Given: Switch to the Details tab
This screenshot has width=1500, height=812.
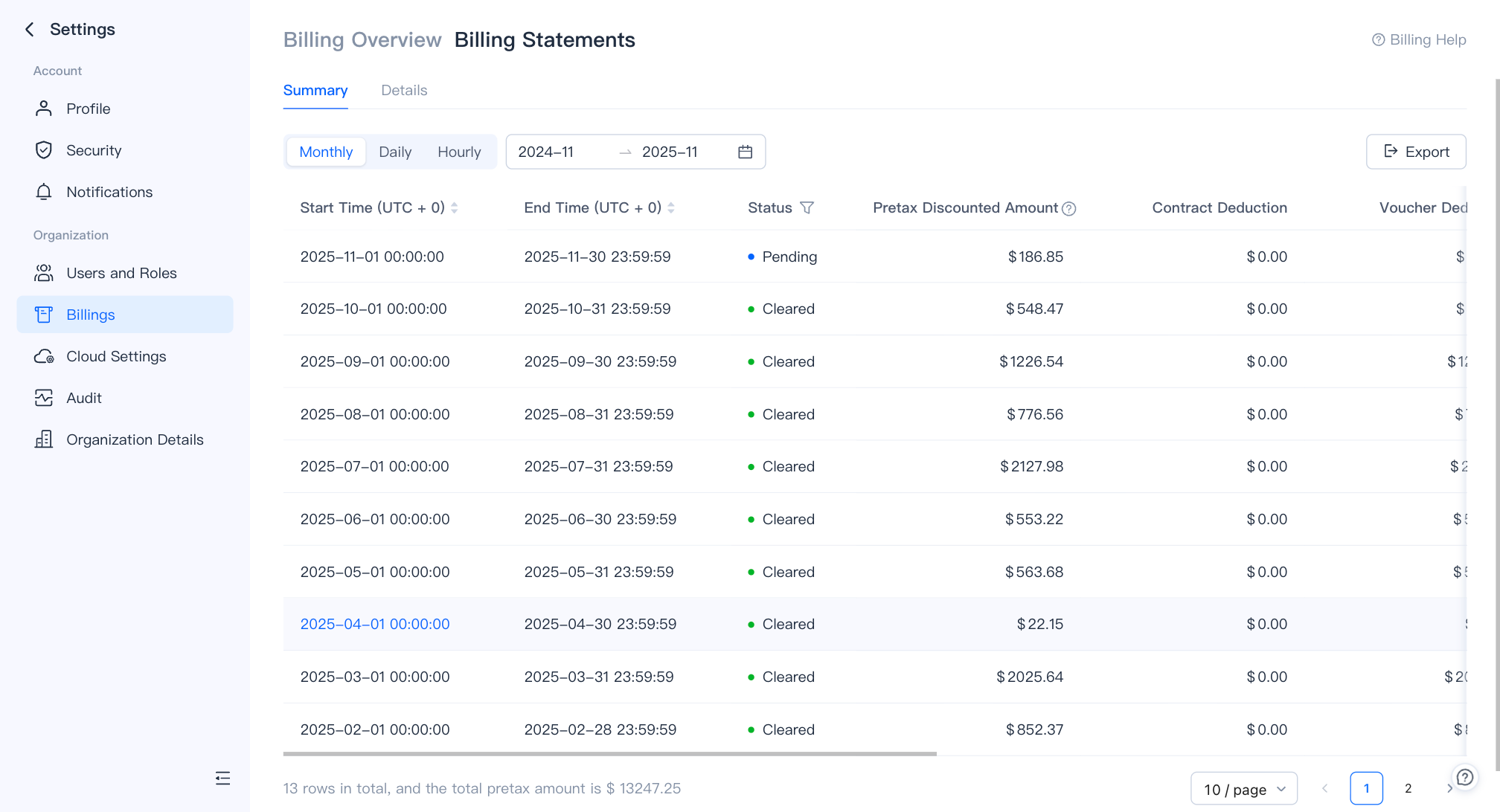Looking at the screenshot, I should coord(404,90).
